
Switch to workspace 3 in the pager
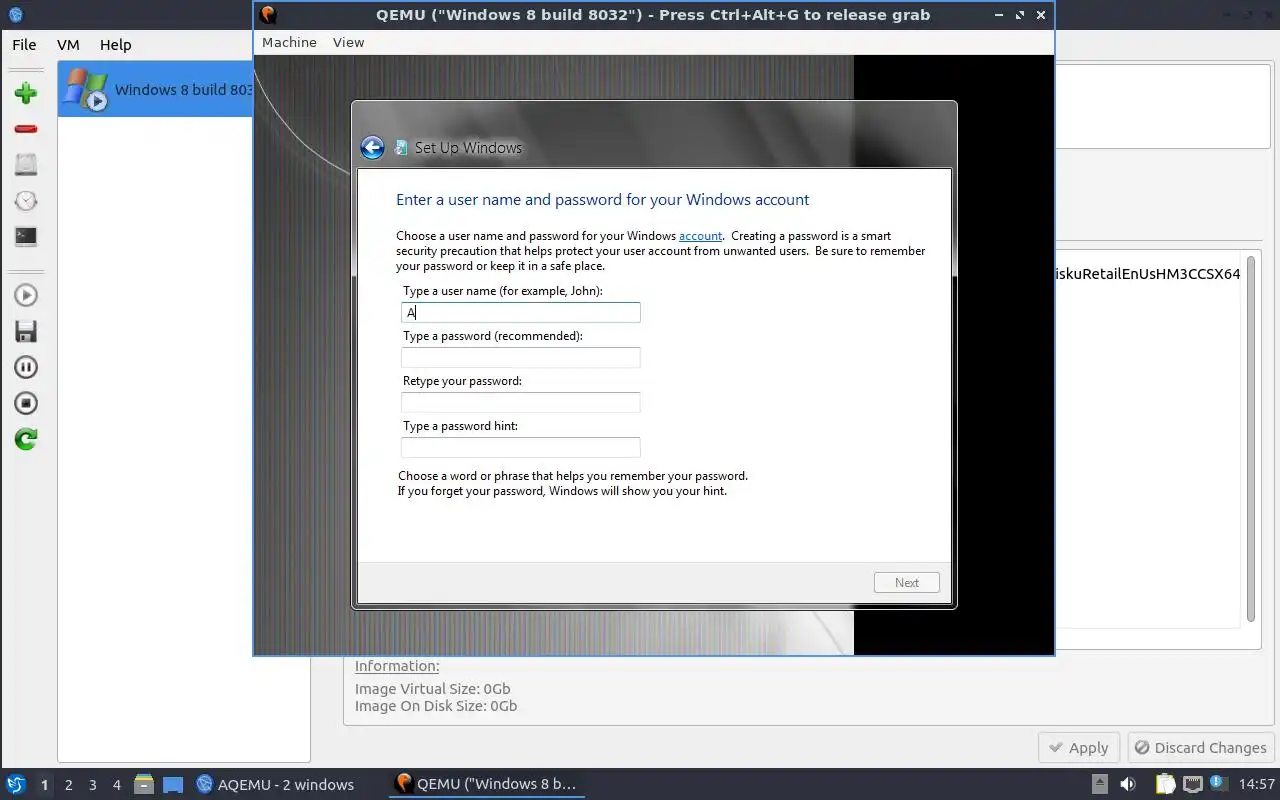[92, 785]
